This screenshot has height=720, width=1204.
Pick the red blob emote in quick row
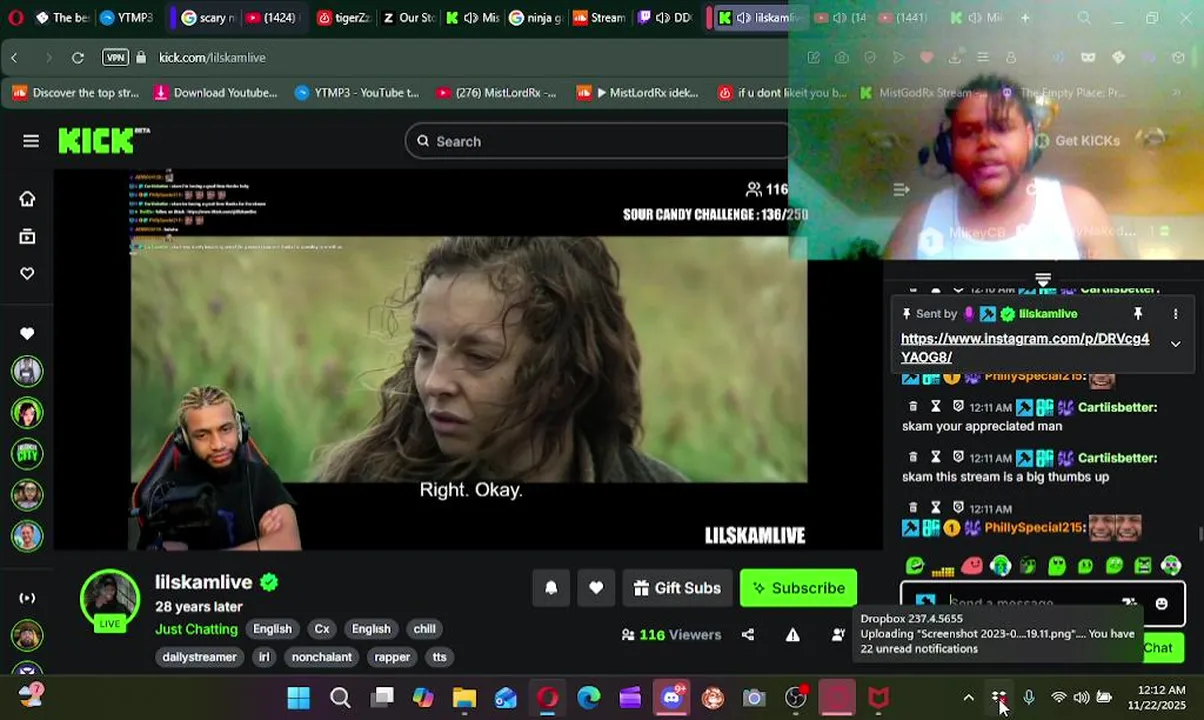pyautogui.click(x=971, y=566)
